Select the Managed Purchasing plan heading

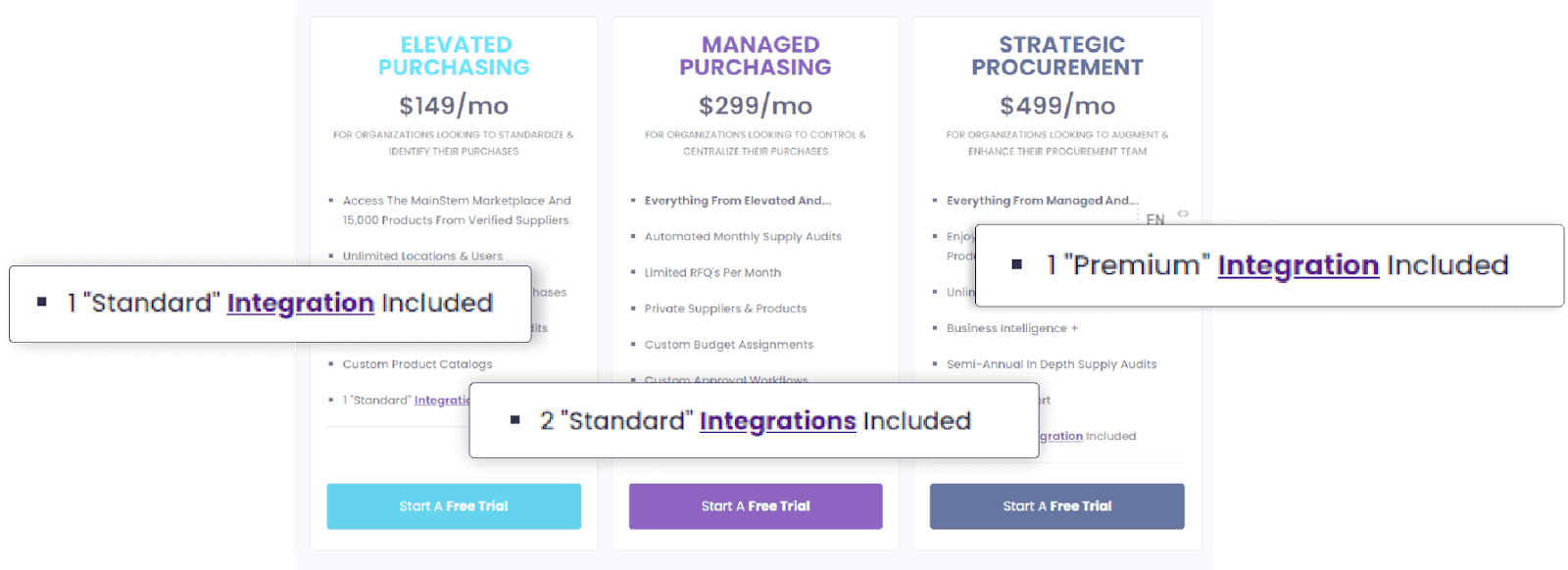click(x=756, y=56)
